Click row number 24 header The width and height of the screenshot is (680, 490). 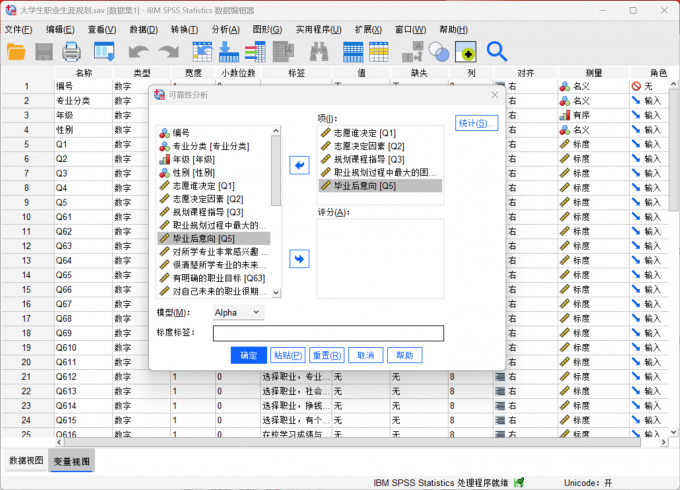tap(27, 420)
